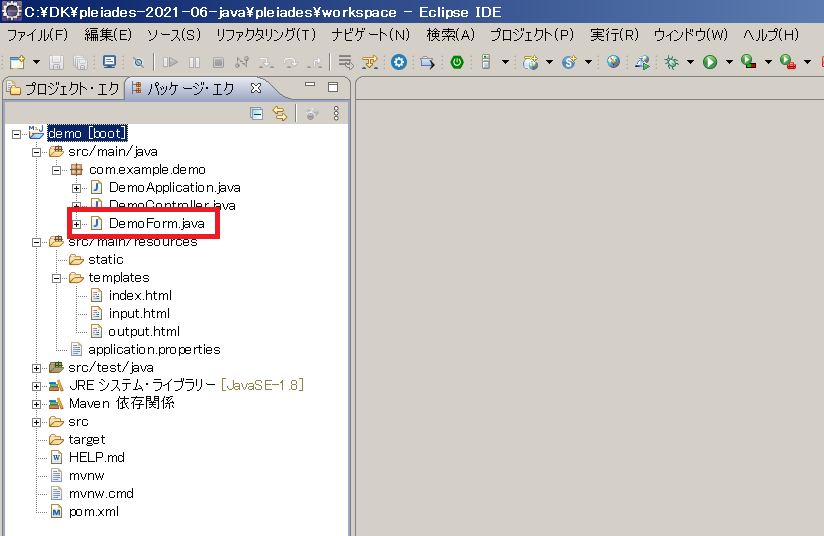The height and width of the screenshot is (536, 824).
Task: Open the ナビゲート(N) menu
Action: coord(370,35)
